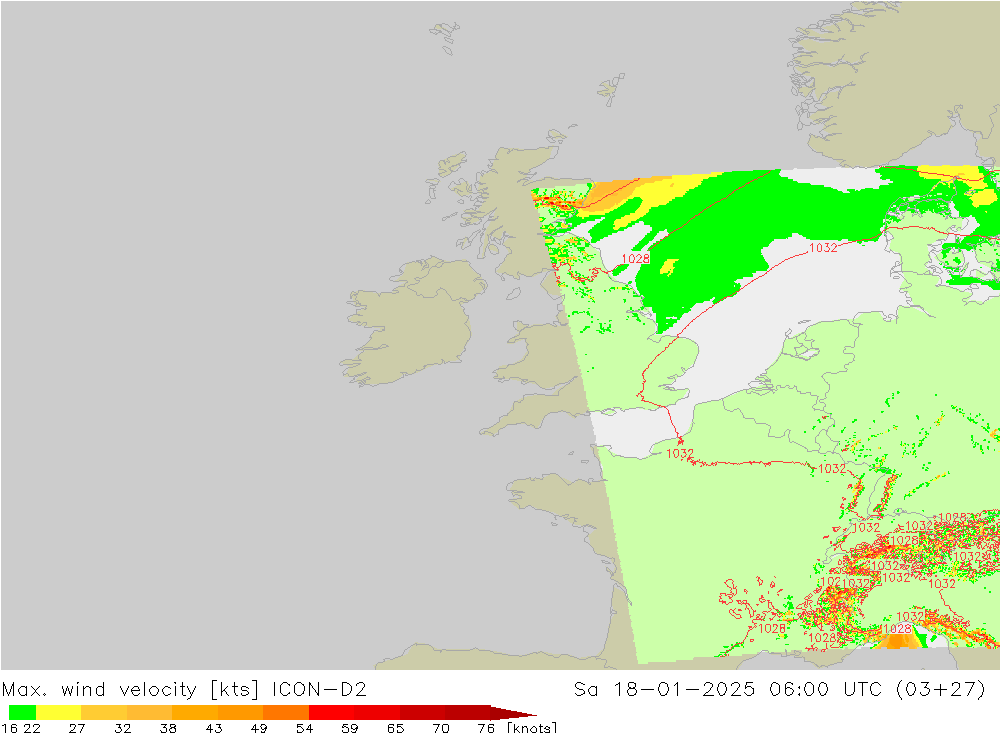Click legend value '65'

(395, 728)
